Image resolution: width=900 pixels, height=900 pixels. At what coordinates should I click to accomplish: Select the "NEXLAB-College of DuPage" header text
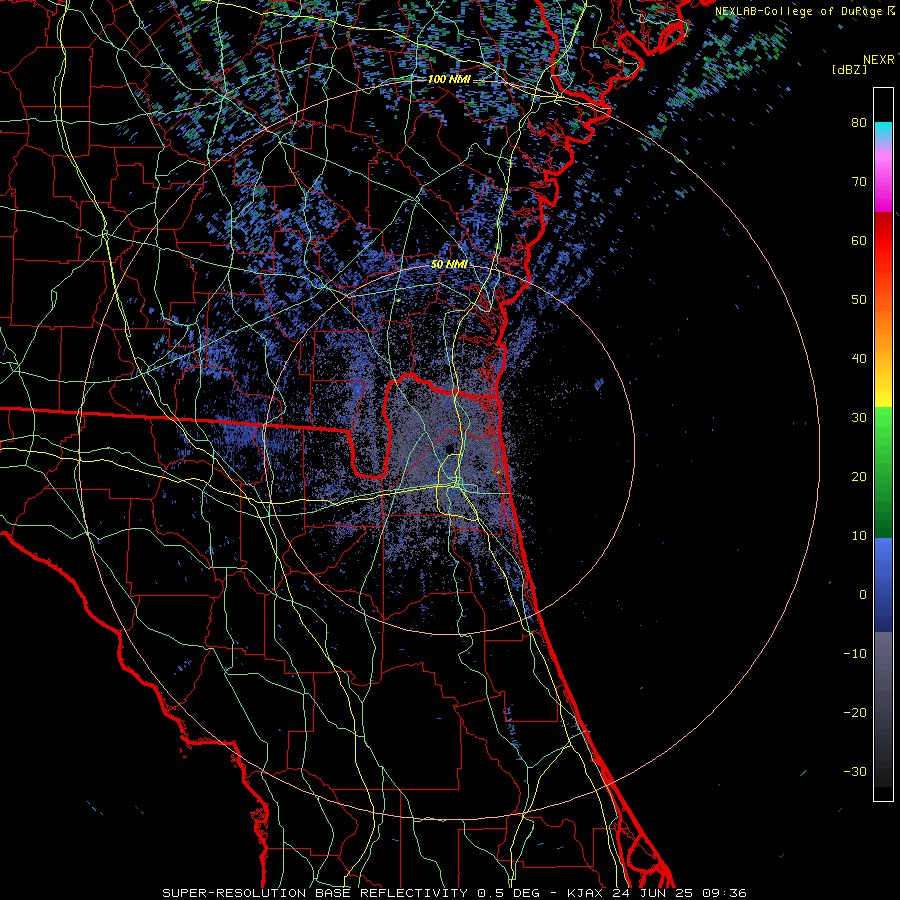(800, 11)
